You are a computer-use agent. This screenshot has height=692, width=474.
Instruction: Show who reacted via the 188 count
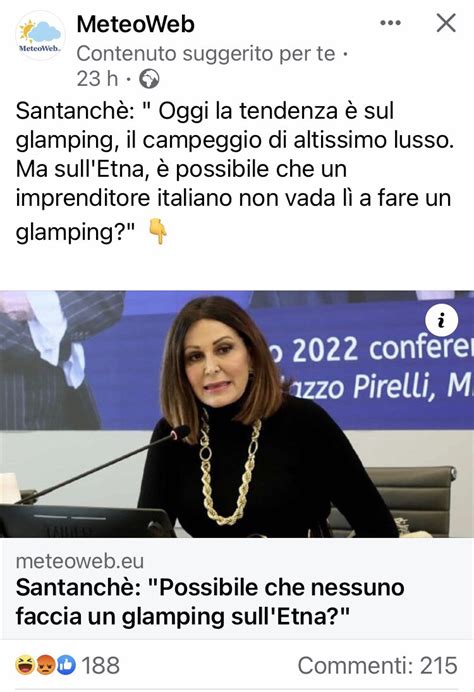(100, 665)
